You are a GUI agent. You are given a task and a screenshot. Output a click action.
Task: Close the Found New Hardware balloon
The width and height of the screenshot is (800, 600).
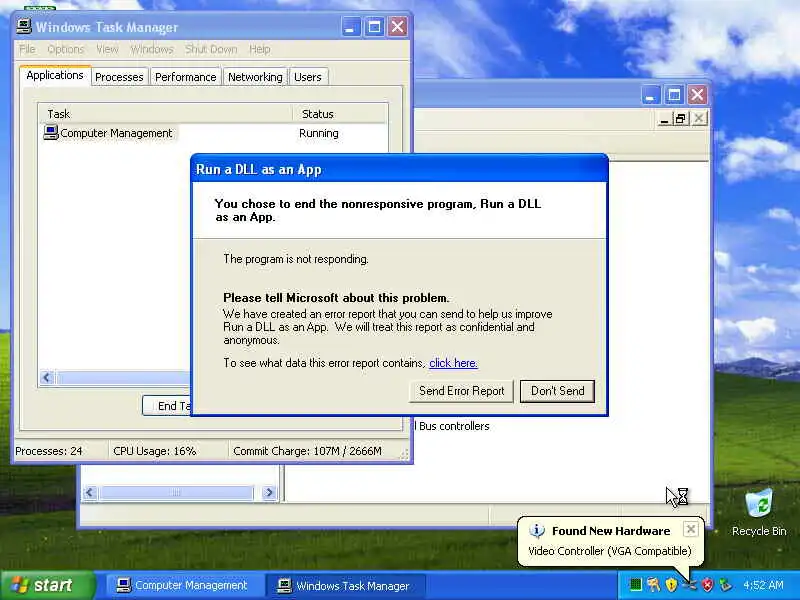coord(690,529)
